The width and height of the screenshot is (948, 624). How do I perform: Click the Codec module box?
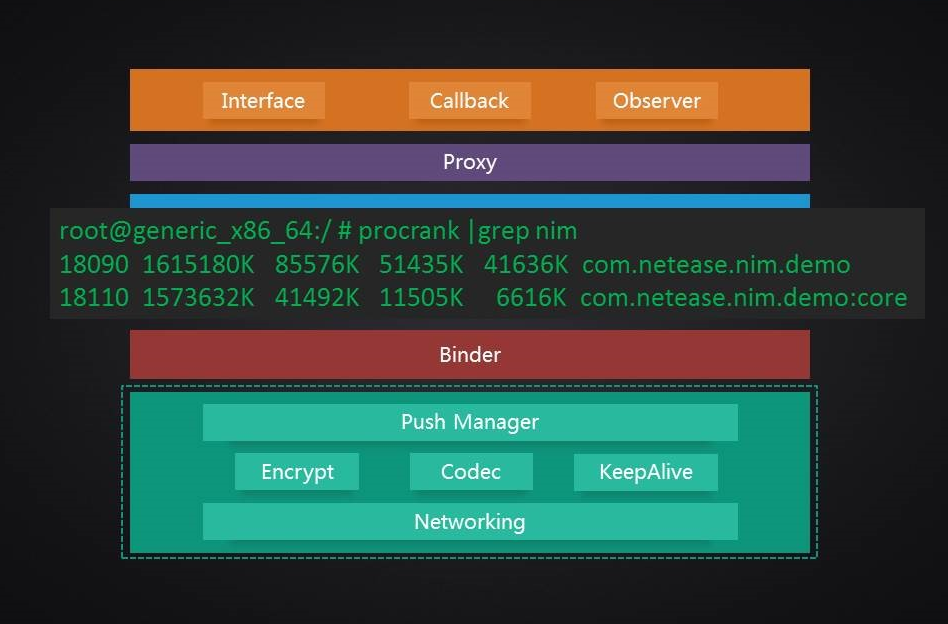pyautogui.click(x=471, y=472)
